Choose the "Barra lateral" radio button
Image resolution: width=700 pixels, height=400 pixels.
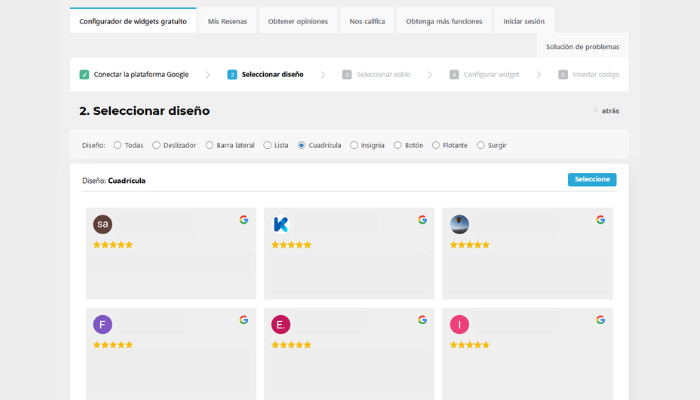[209, 145]
